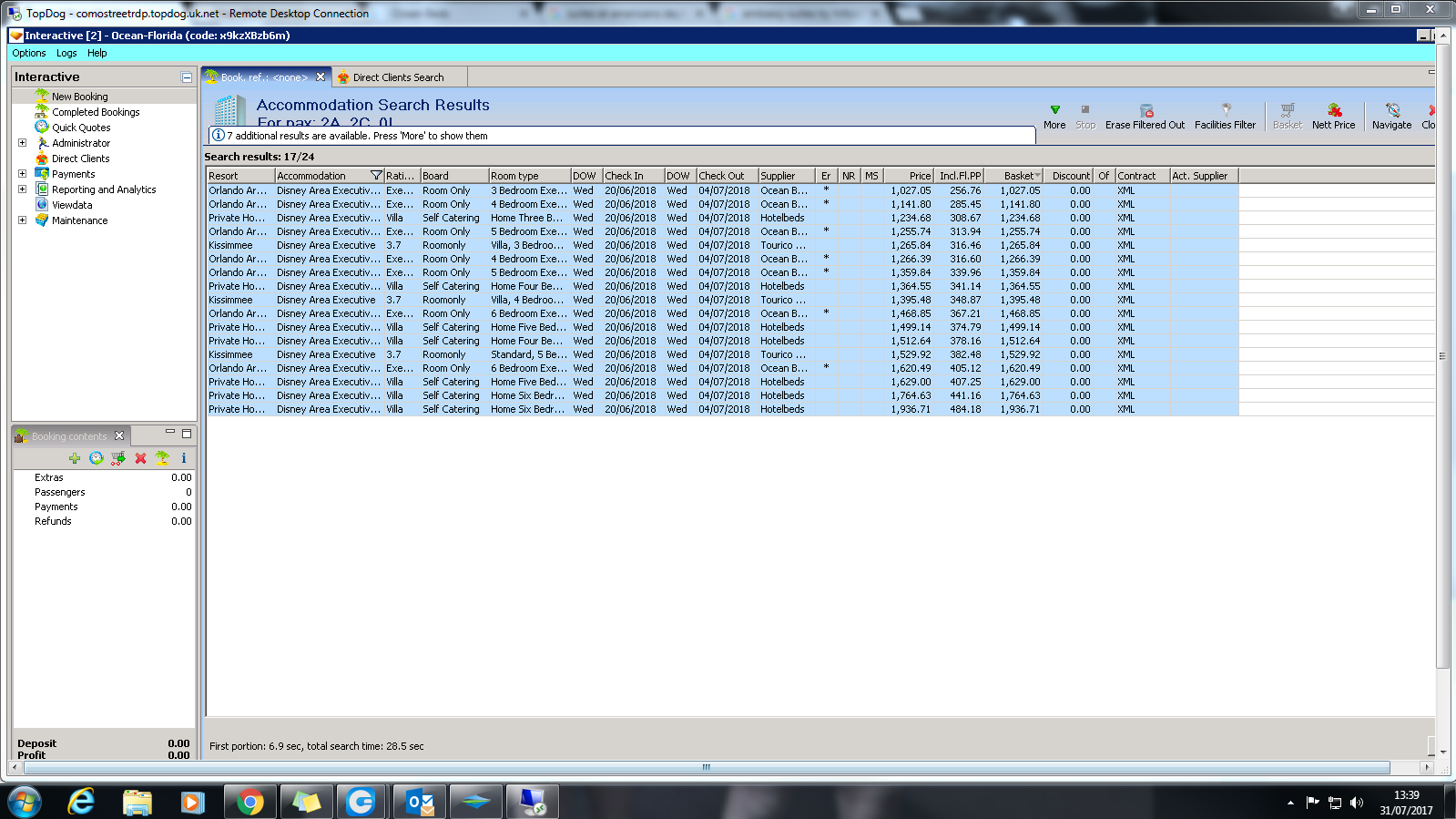Screen dimensions: 1456x819
Task: Click the Windows Start button
Action: pos(25,802)
